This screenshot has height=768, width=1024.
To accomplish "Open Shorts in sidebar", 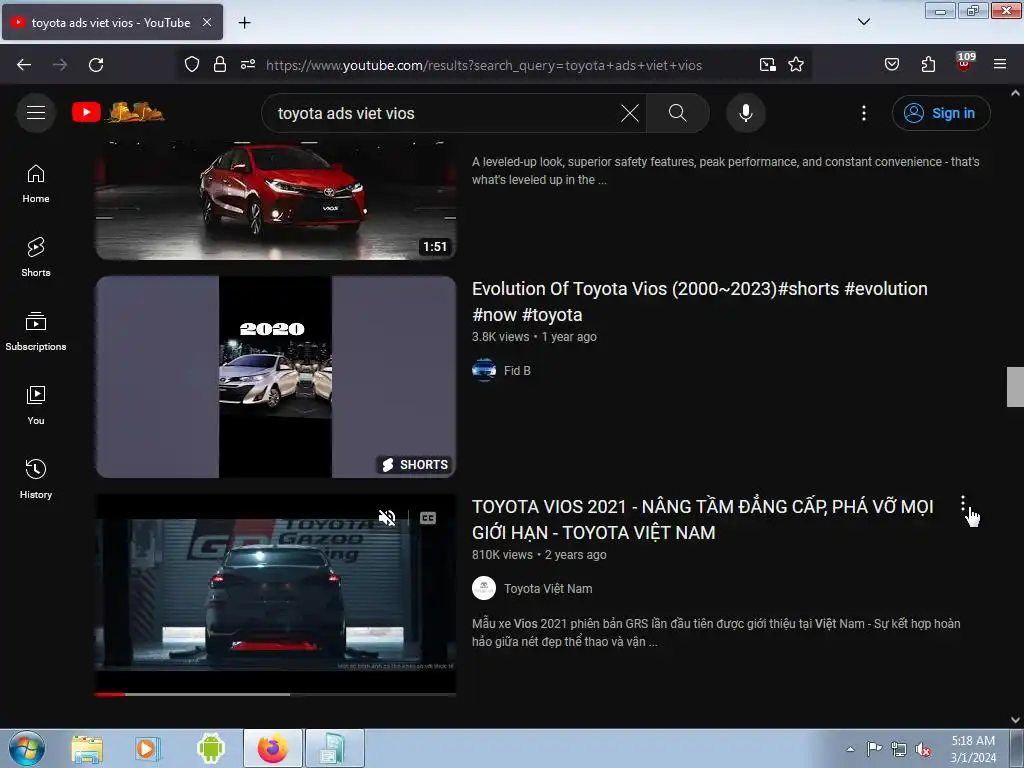I will [36, 257].
